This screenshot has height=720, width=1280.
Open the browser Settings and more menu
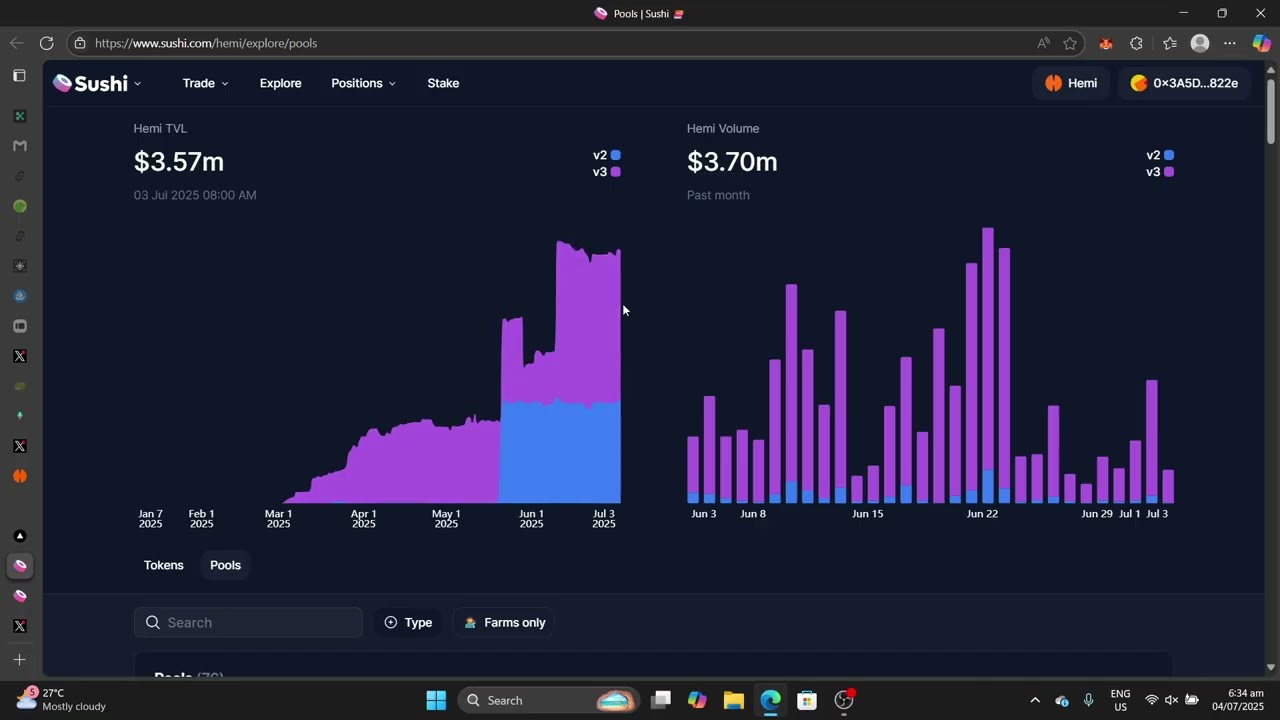point(1230,43)
